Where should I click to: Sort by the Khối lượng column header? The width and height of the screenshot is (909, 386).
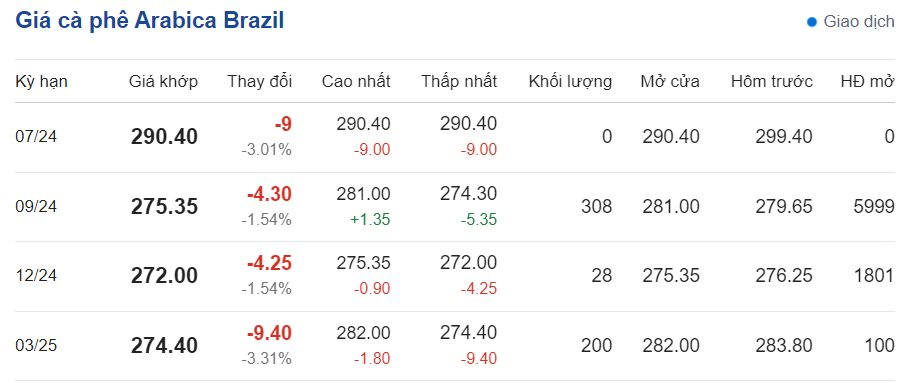570,82
